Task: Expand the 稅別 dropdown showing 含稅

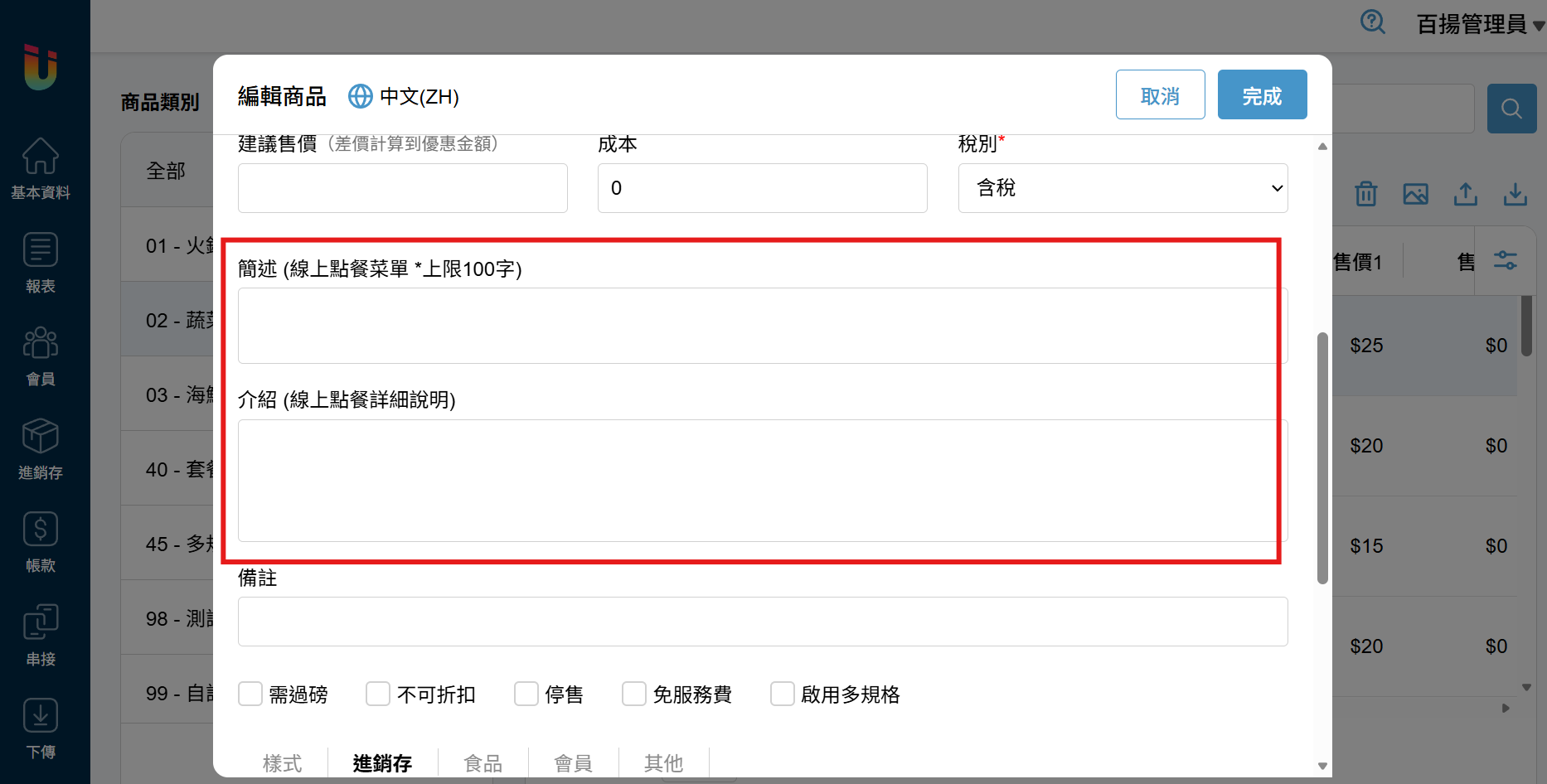Action: coord(1123,188)
